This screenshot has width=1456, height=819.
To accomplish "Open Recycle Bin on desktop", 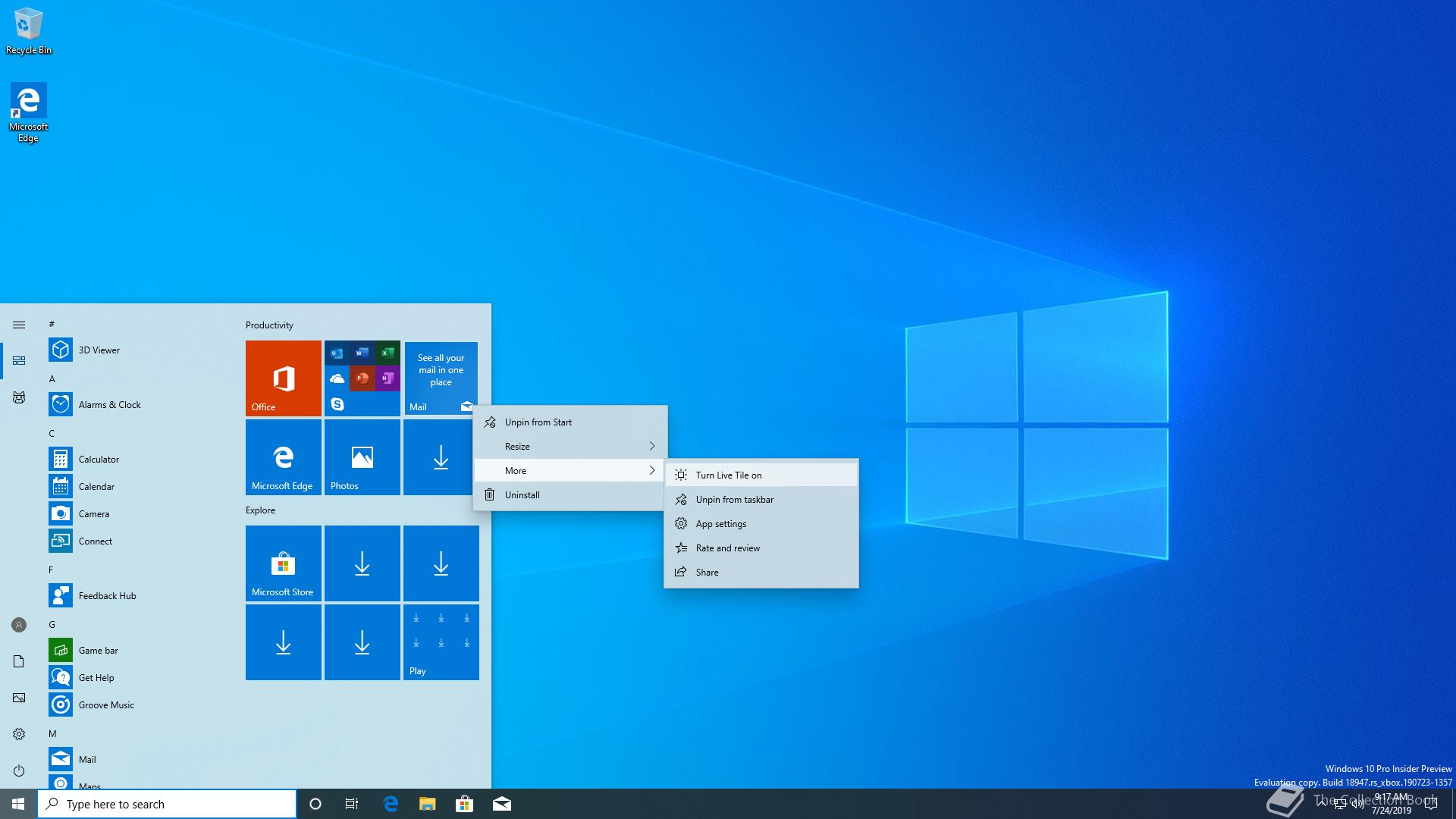I will [29, 31].
